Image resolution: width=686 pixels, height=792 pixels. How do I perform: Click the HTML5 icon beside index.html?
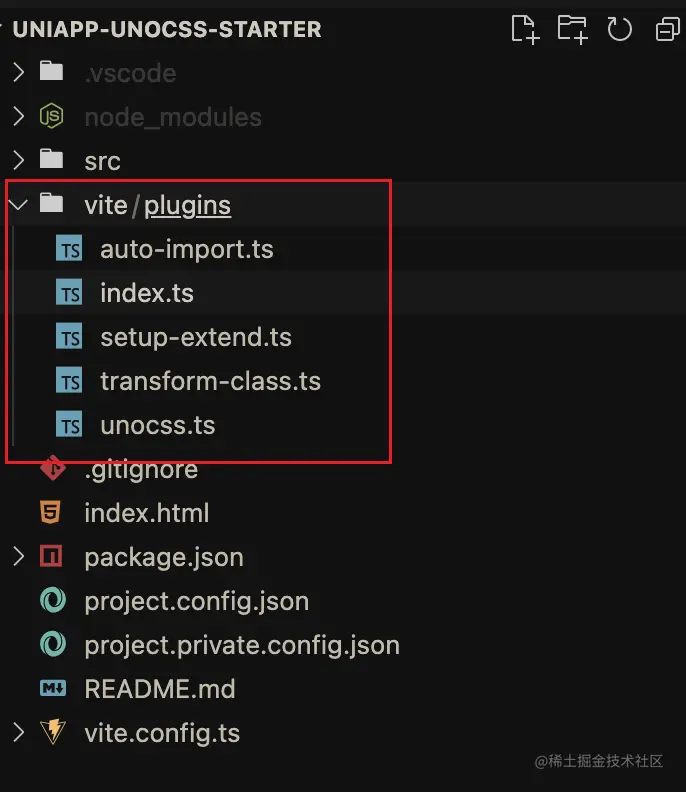pyautogui.click(x=51, y=512)
